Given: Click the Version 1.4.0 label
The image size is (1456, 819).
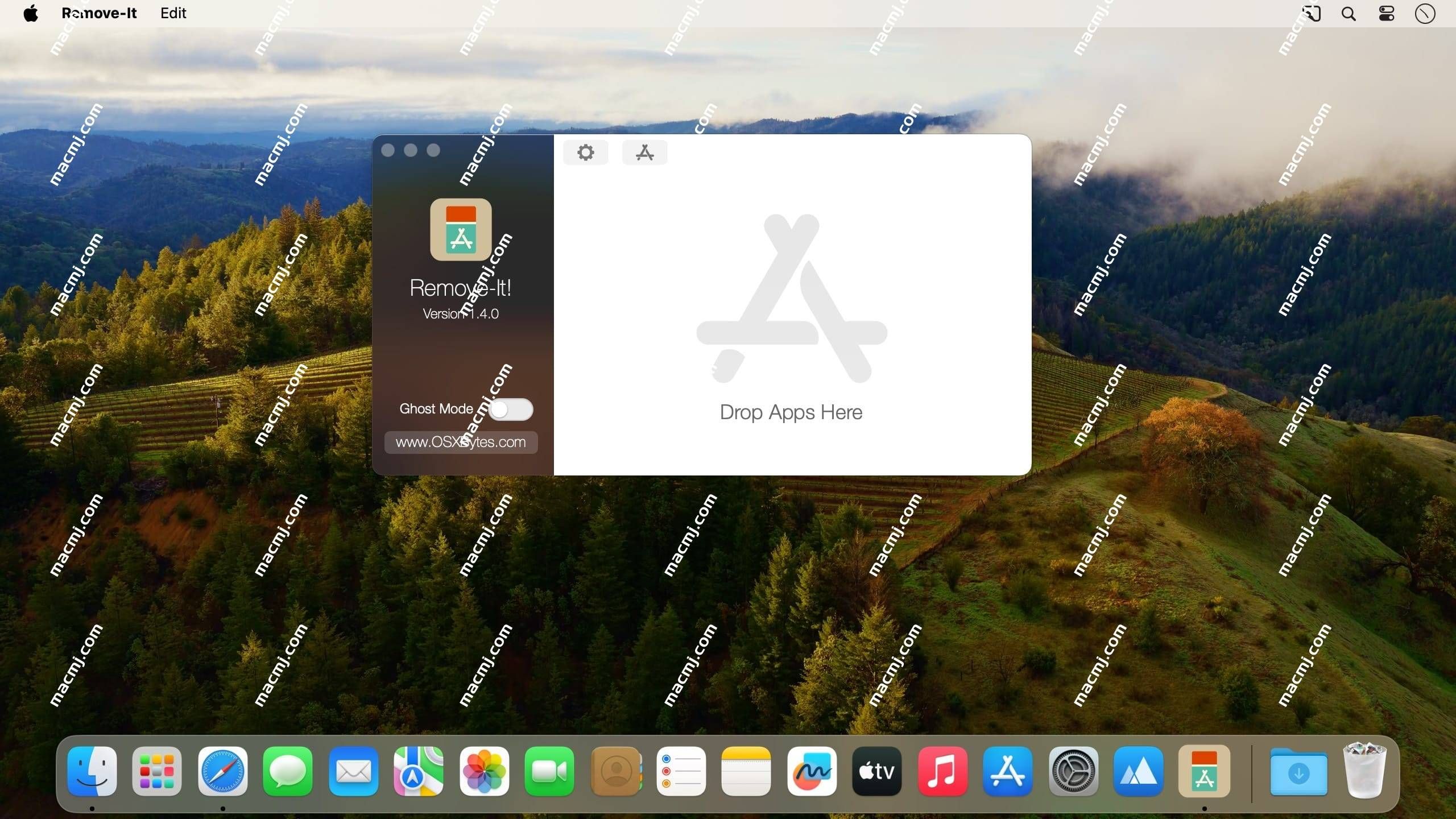Looking at the screenshot, I should [x=461, y=314].
